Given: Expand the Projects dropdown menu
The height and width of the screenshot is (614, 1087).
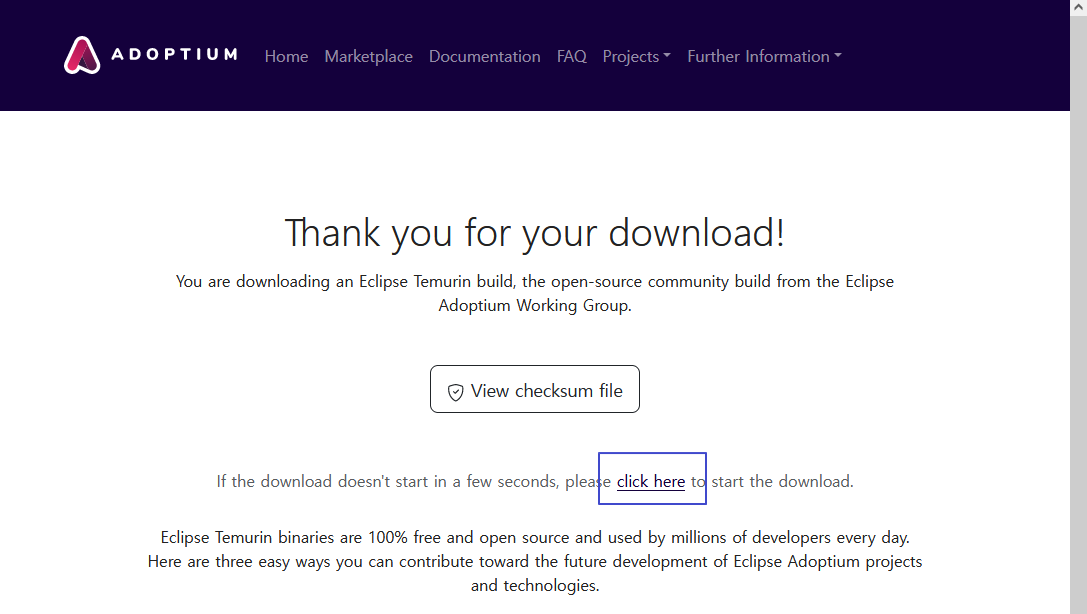Looking at the screenshot, I should coord(636,56).
